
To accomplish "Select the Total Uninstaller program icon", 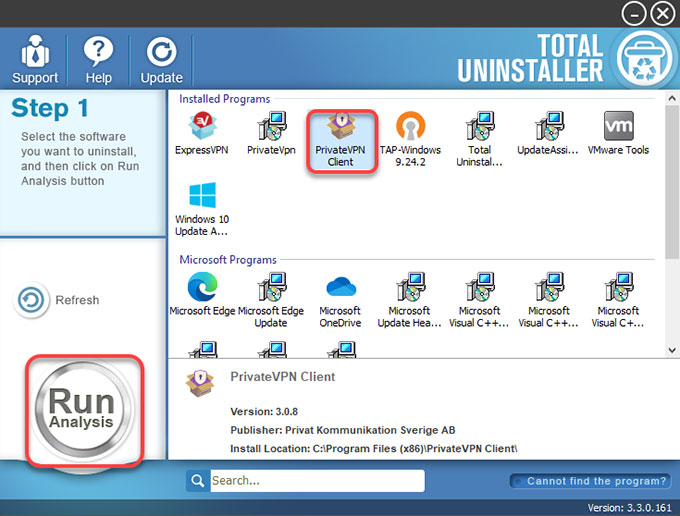I will click(480, 140).
